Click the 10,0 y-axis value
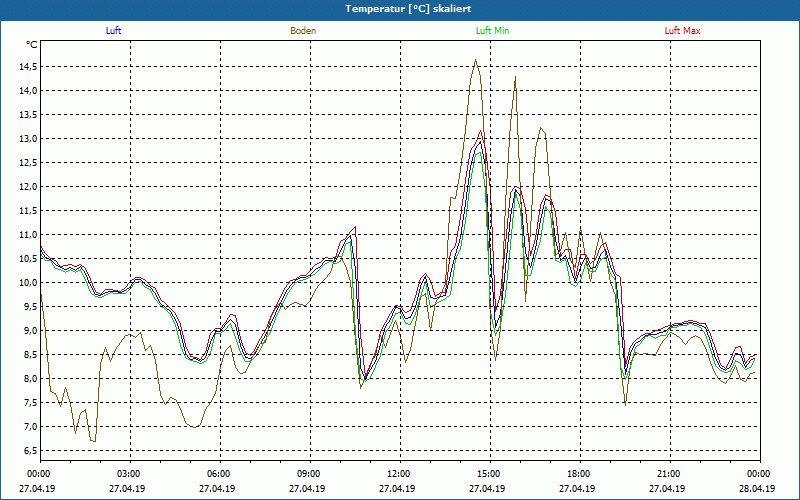 (x=28, y=283)
